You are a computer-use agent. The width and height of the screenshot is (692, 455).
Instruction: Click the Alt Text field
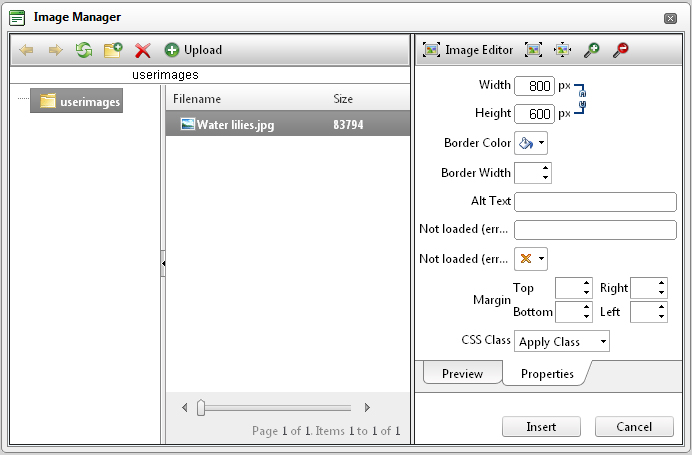click(595, 202)
